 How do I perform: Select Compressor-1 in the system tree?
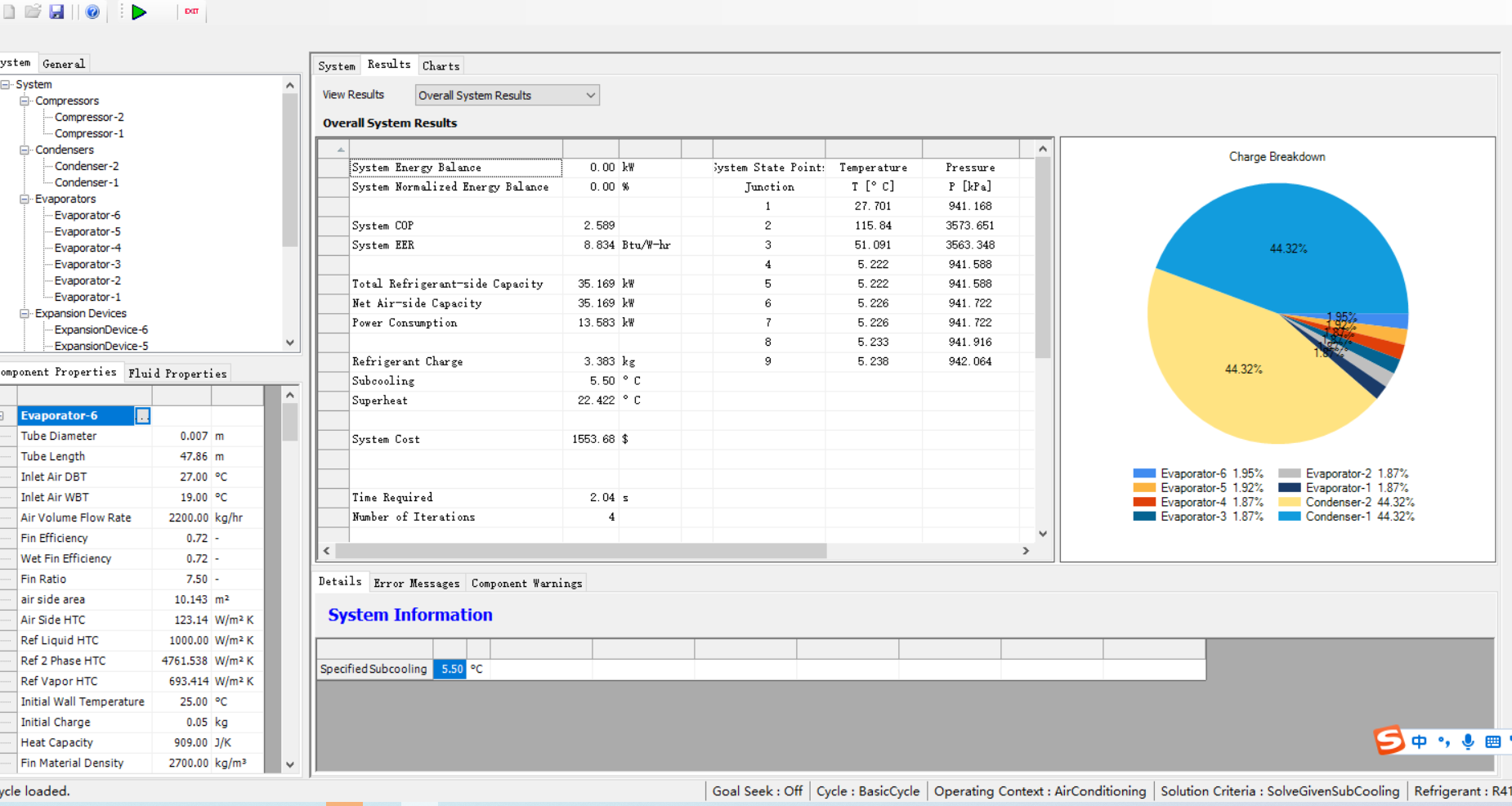click(x=89, y=133)
